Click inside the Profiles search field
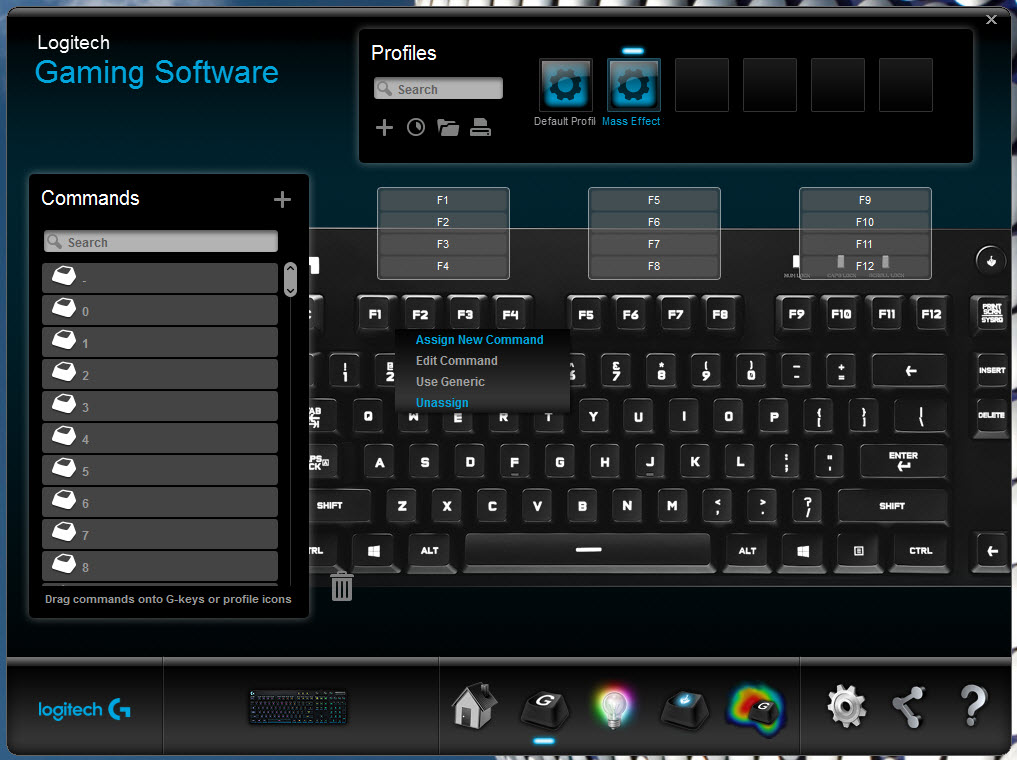 [x=438, y=89]
